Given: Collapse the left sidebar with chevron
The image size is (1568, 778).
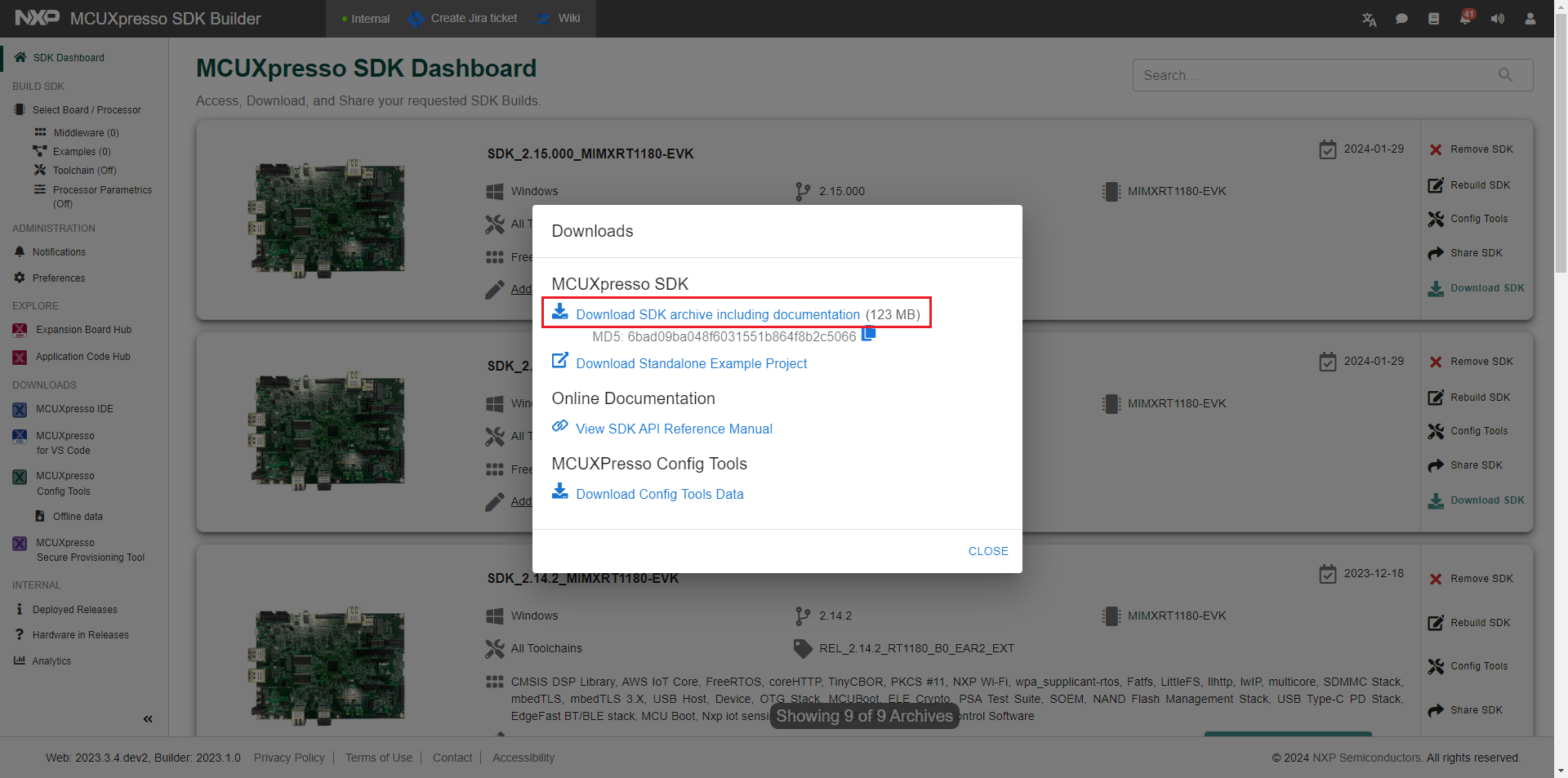Looking at the screenshot, I should coord(148,719).
